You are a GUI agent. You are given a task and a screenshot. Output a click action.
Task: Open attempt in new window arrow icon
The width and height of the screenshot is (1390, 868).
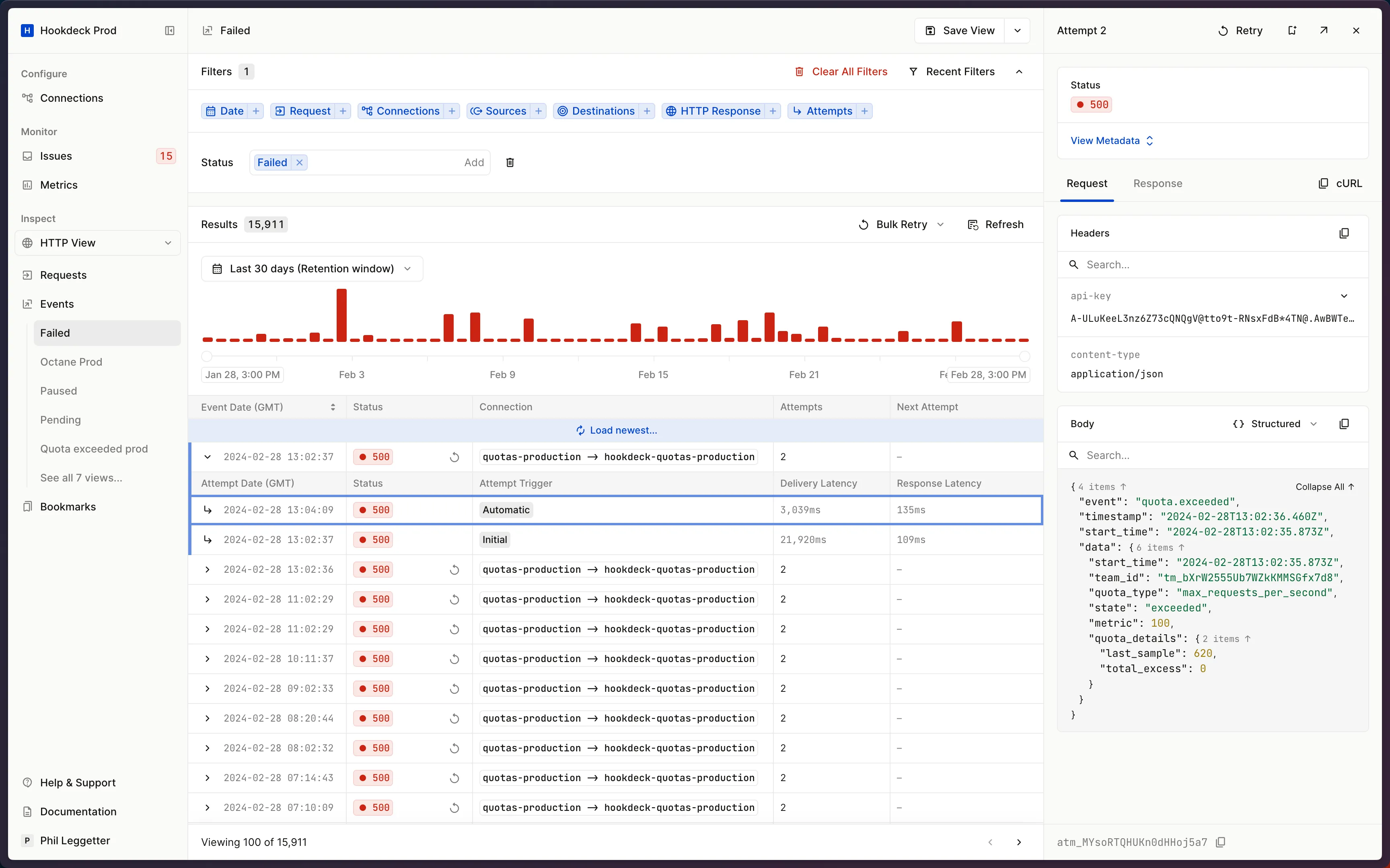click(1323, 31)
